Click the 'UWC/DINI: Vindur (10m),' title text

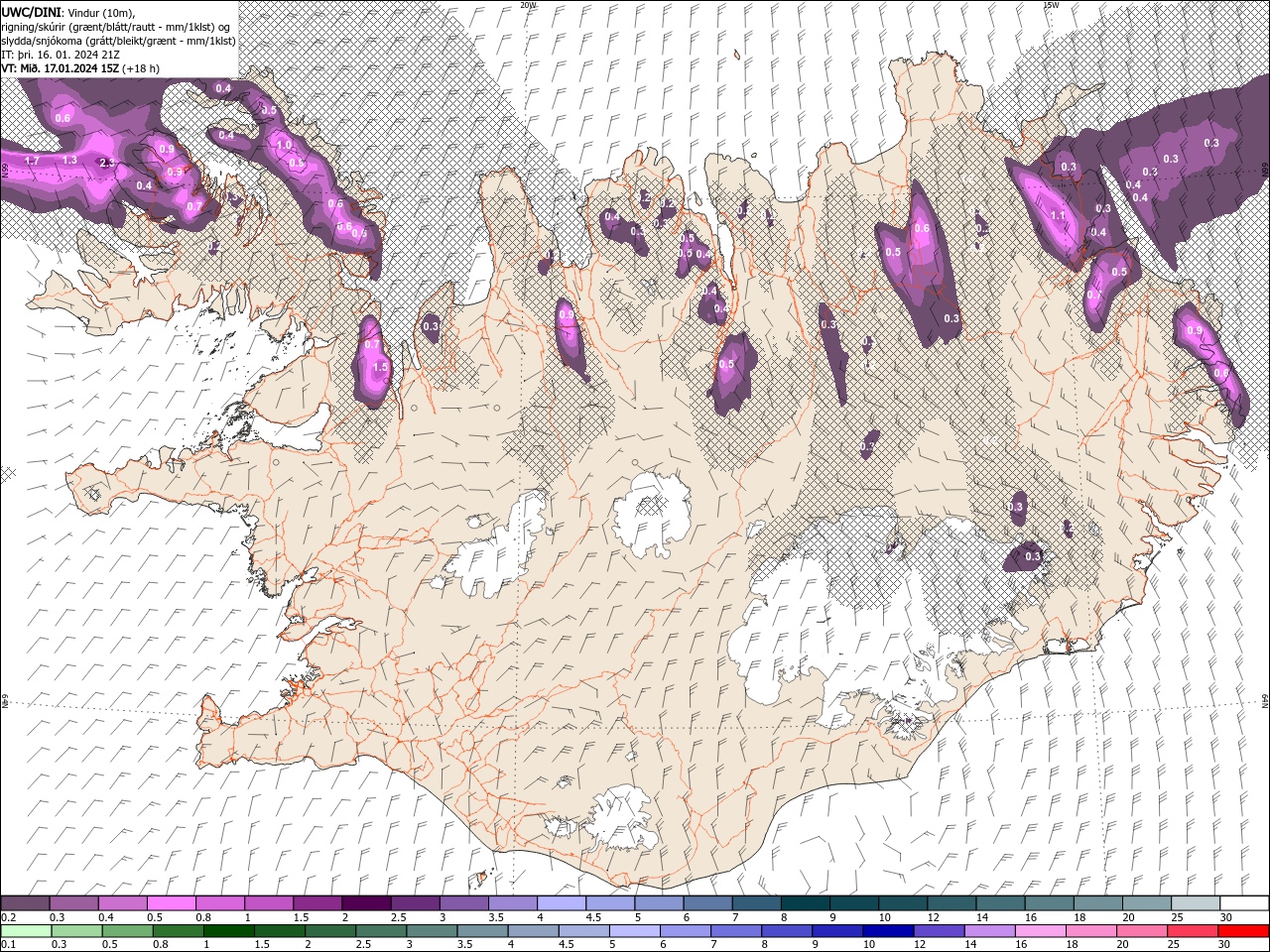[x=68, y=11]
